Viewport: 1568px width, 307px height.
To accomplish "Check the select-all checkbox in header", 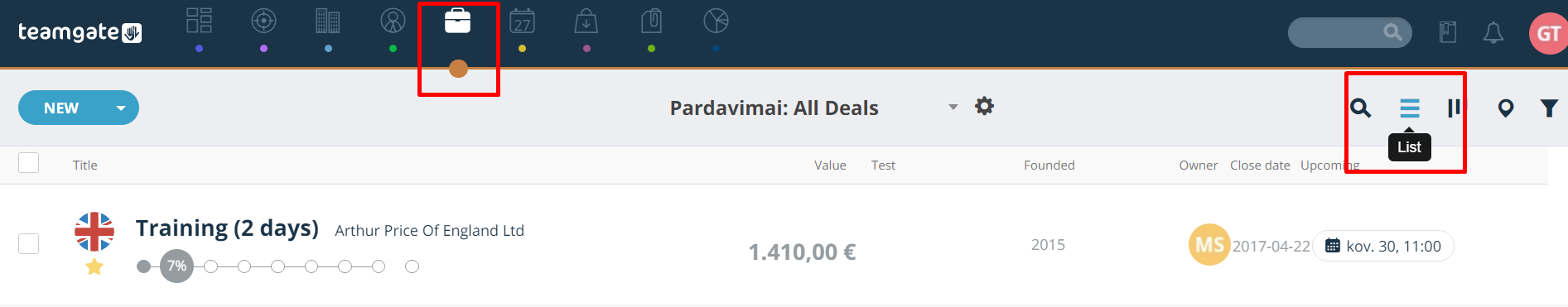I will (x=29, y=162).
